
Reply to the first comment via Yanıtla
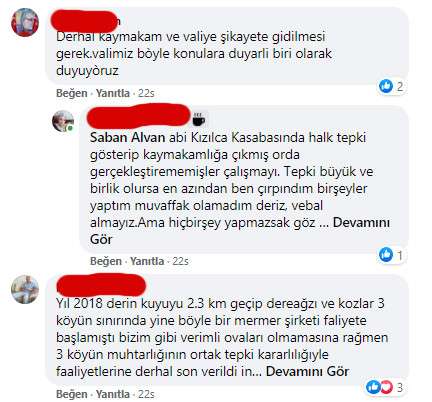click(113, 93)
